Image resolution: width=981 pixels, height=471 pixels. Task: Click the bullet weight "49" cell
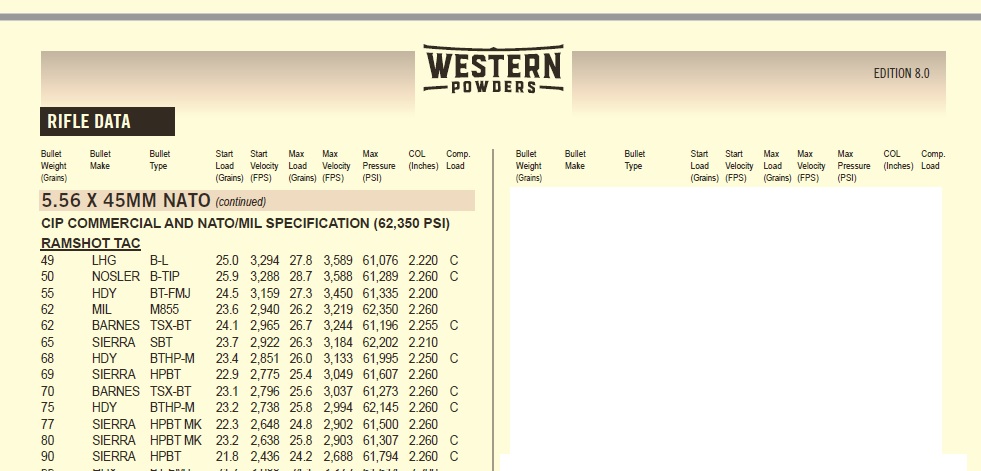pyautogui.click(x=48, y=260)
